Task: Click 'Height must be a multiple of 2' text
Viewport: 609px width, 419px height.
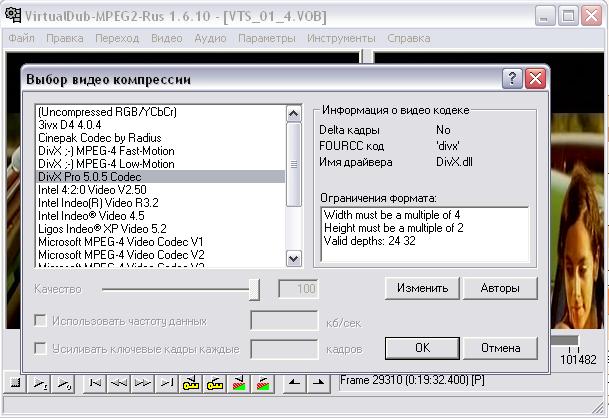Action: pos(393,228)
